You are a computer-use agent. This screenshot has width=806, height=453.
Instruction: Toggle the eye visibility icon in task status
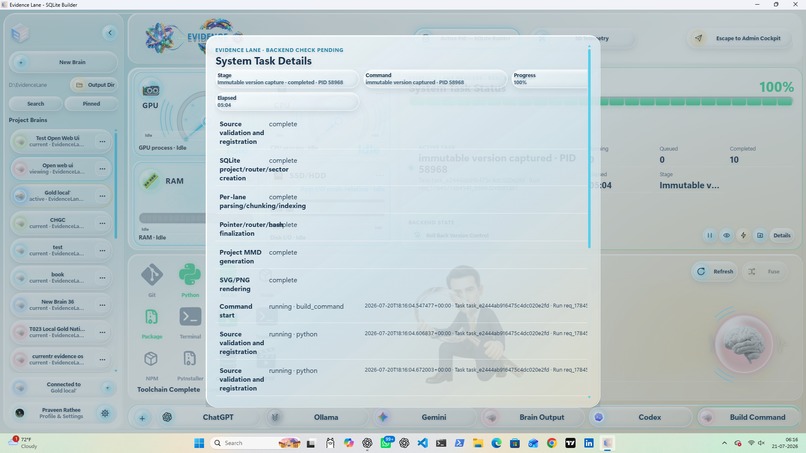(726, 235)
